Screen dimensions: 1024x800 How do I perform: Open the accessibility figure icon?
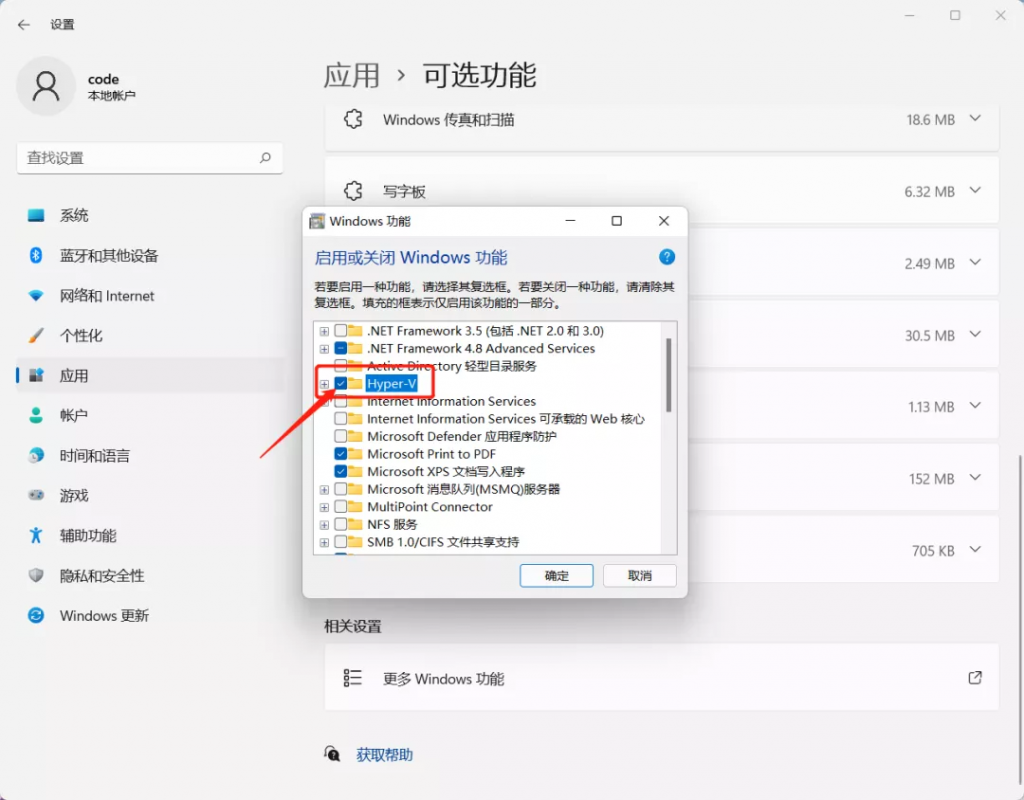[x=36, y=536]
